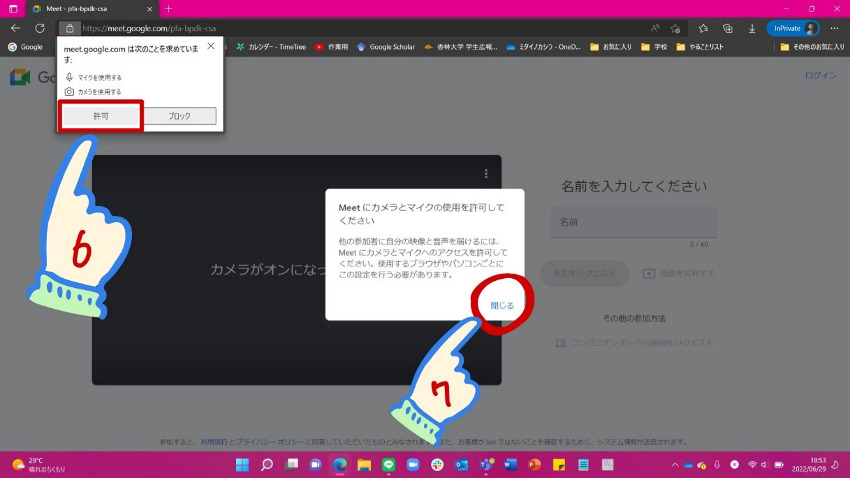Open the Collections icon in toolbar
This screenshot has height=478, width=850.
[x=727, y=28]
